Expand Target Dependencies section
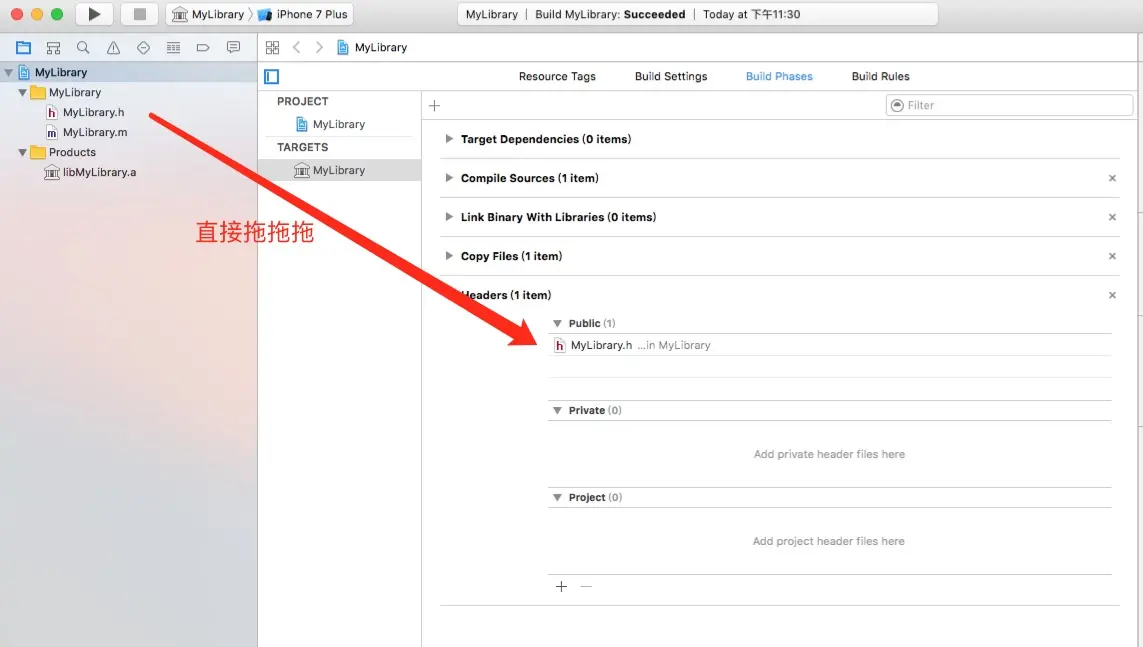1143x647 pixels. (449, 138)
